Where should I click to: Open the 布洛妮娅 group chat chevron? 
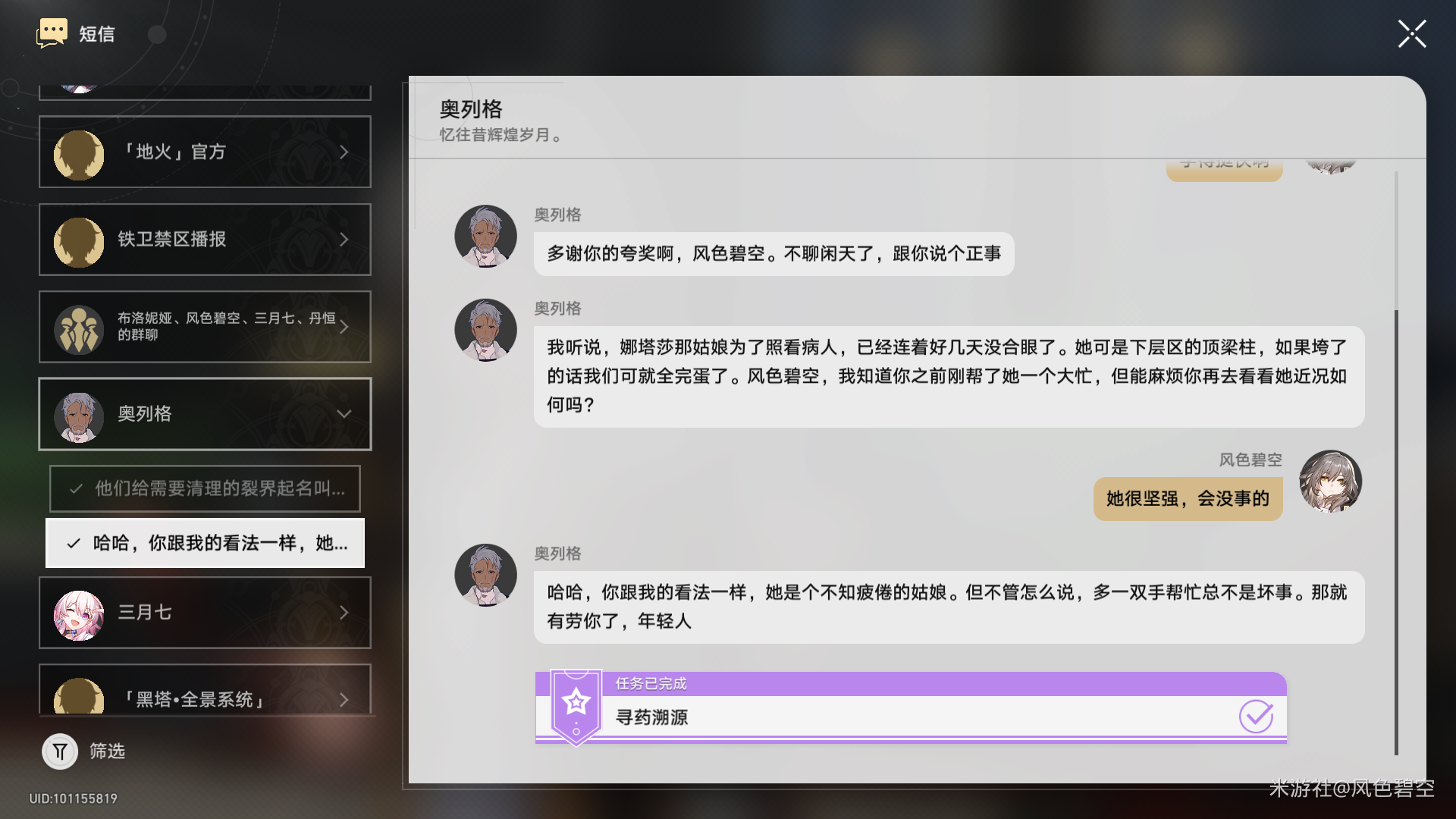344,327
